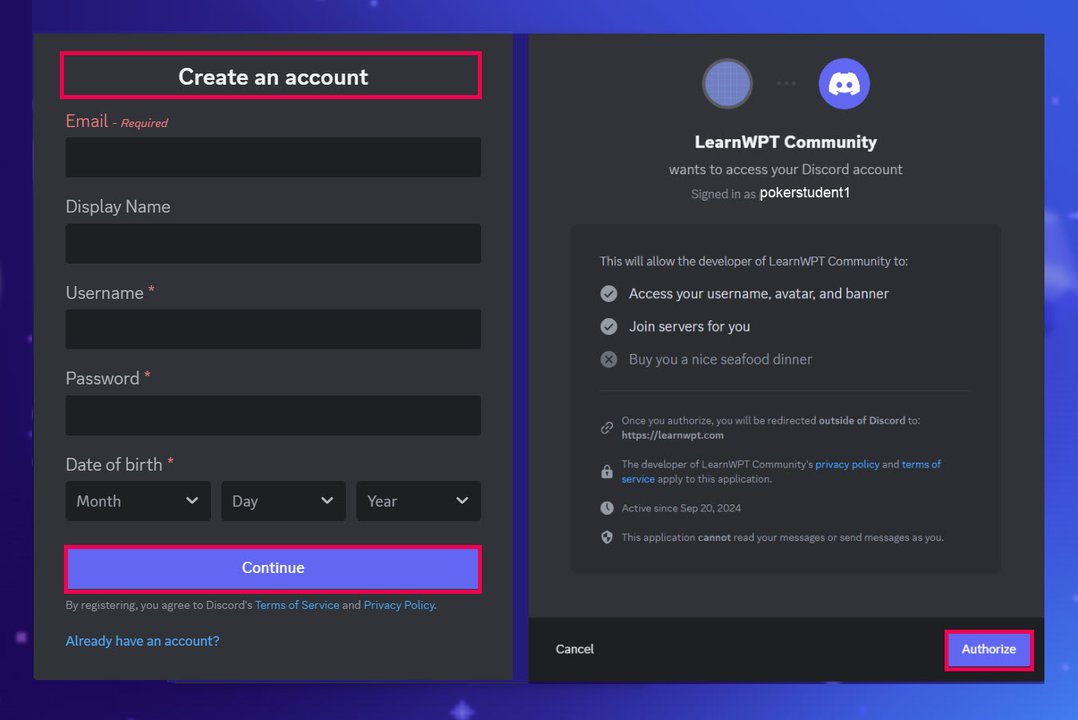Open the Day dropdown
Screen dimensions: 1078x720
point(283,501)
